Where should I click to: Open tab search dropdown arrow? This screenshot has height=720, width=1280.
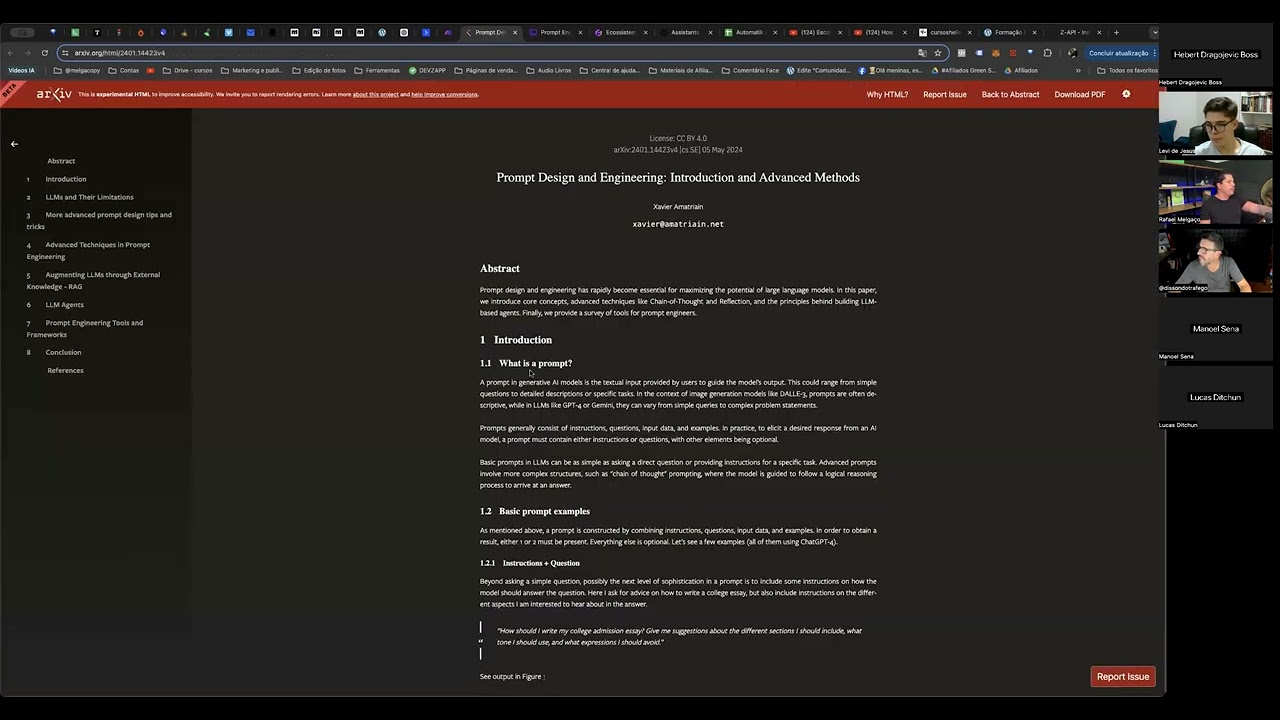click(x=1155, y=32)
